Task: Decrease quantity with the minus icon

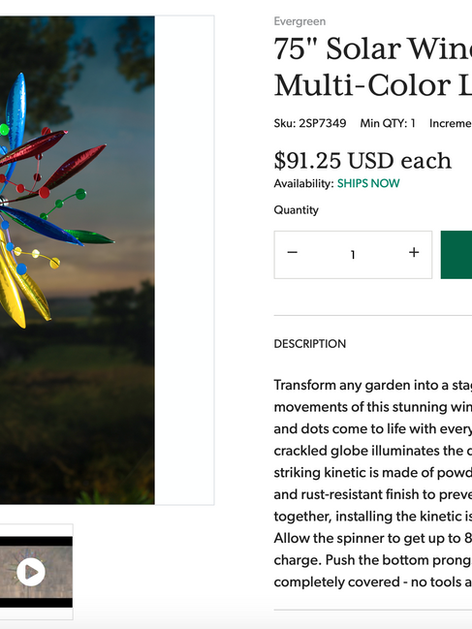Action: [x=292, y=252]
